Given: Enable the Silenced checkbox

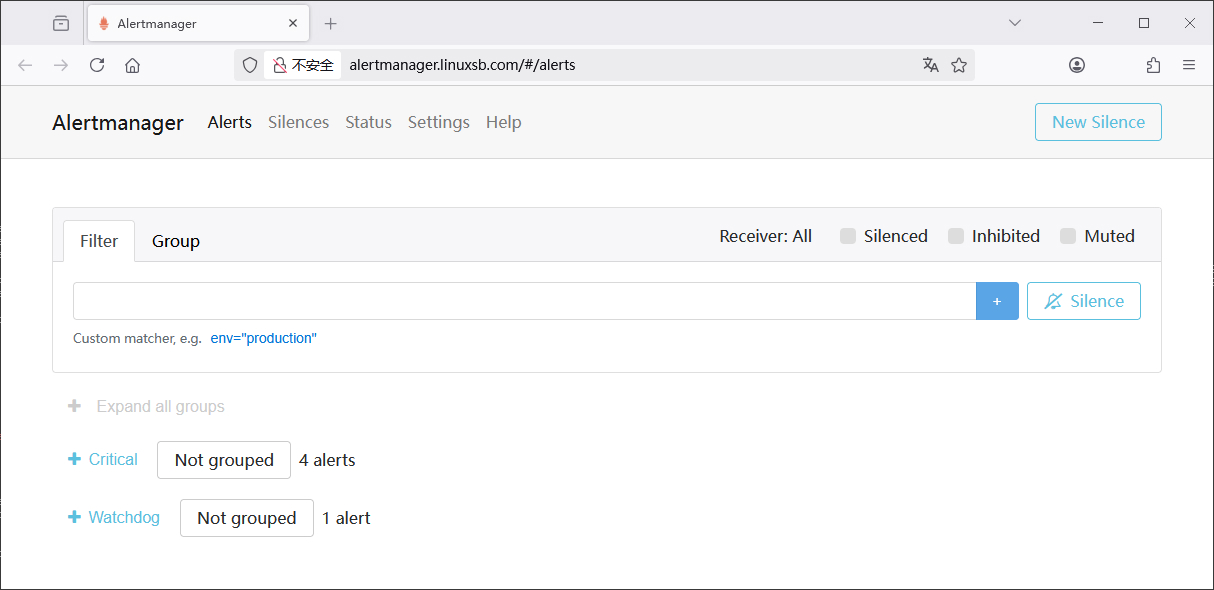Looking at the screenshot, I should [x=848, y=236].
